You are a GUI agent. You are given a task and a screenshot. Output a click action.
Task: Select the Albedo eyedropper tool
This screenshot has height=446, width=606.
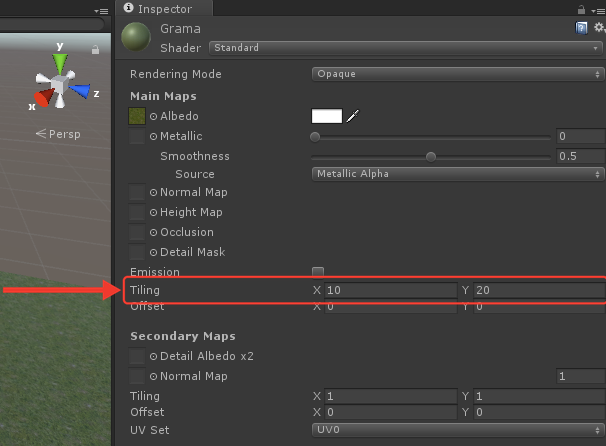352,116
